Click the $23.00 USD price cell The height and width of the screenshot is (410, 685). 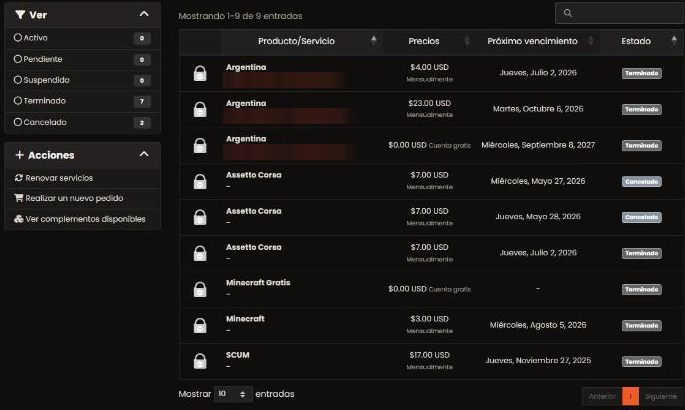pyautogui.click(x=429, y=103)
